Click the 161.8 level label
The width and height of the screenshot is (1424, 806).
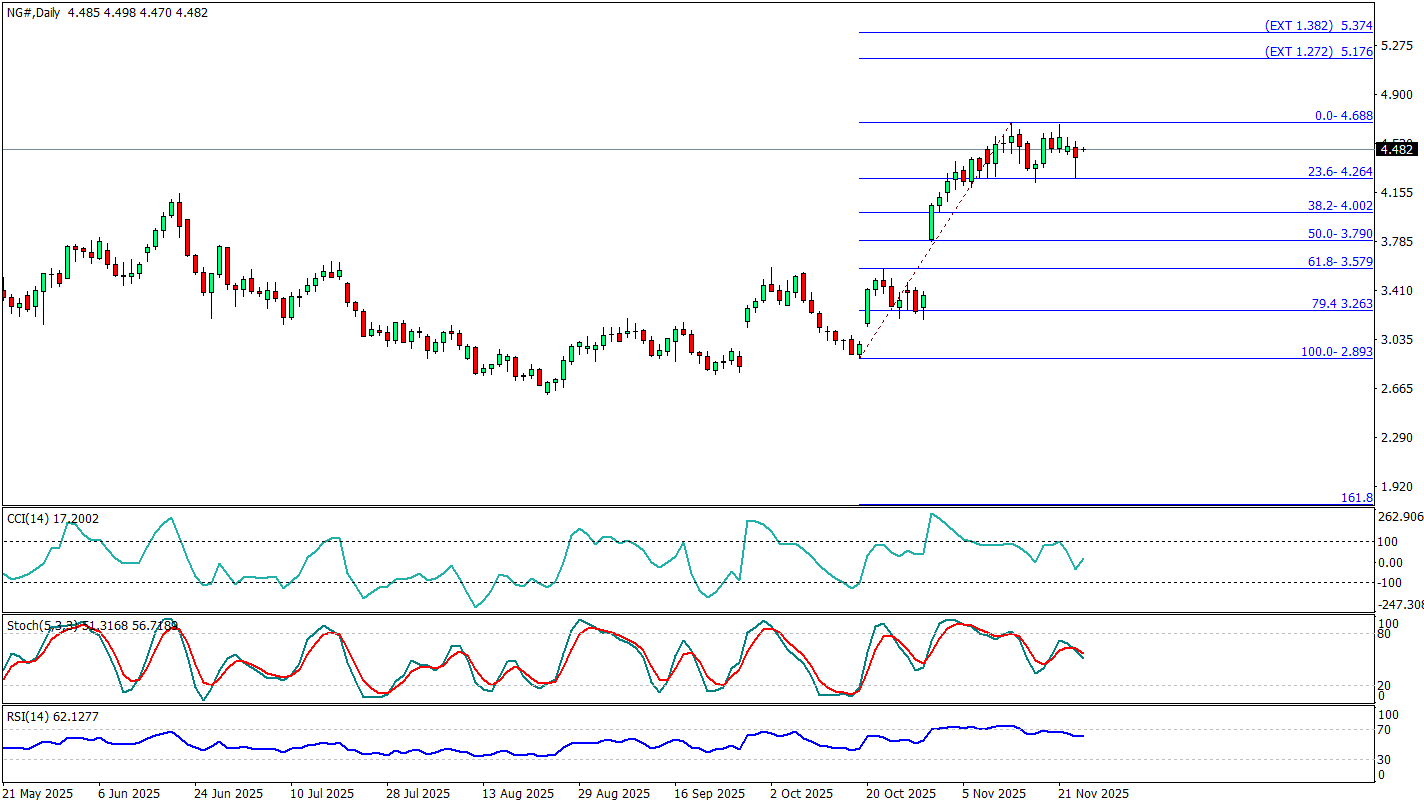coord(1356,497)
